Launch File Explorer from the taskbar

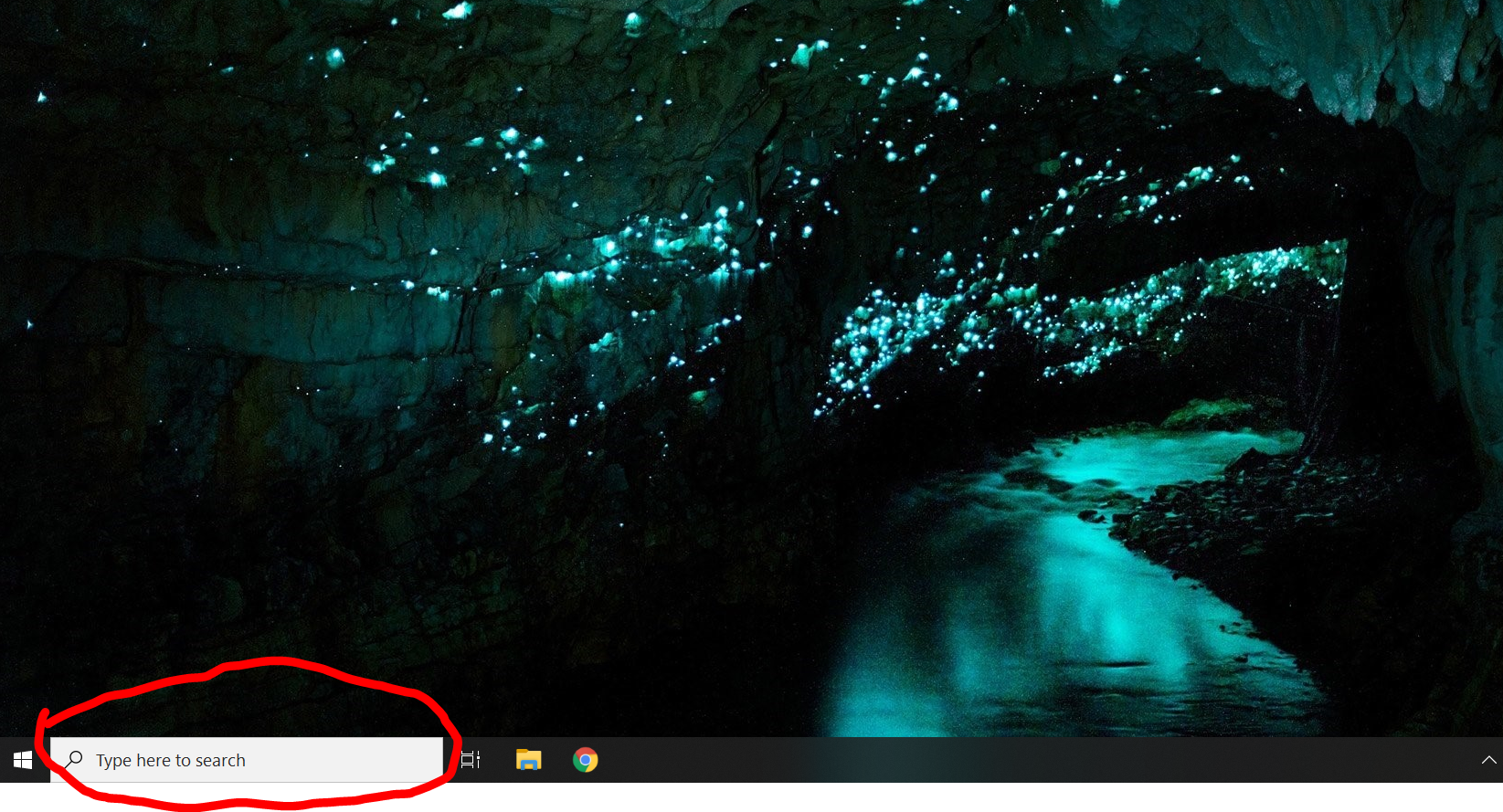(528, 760)
